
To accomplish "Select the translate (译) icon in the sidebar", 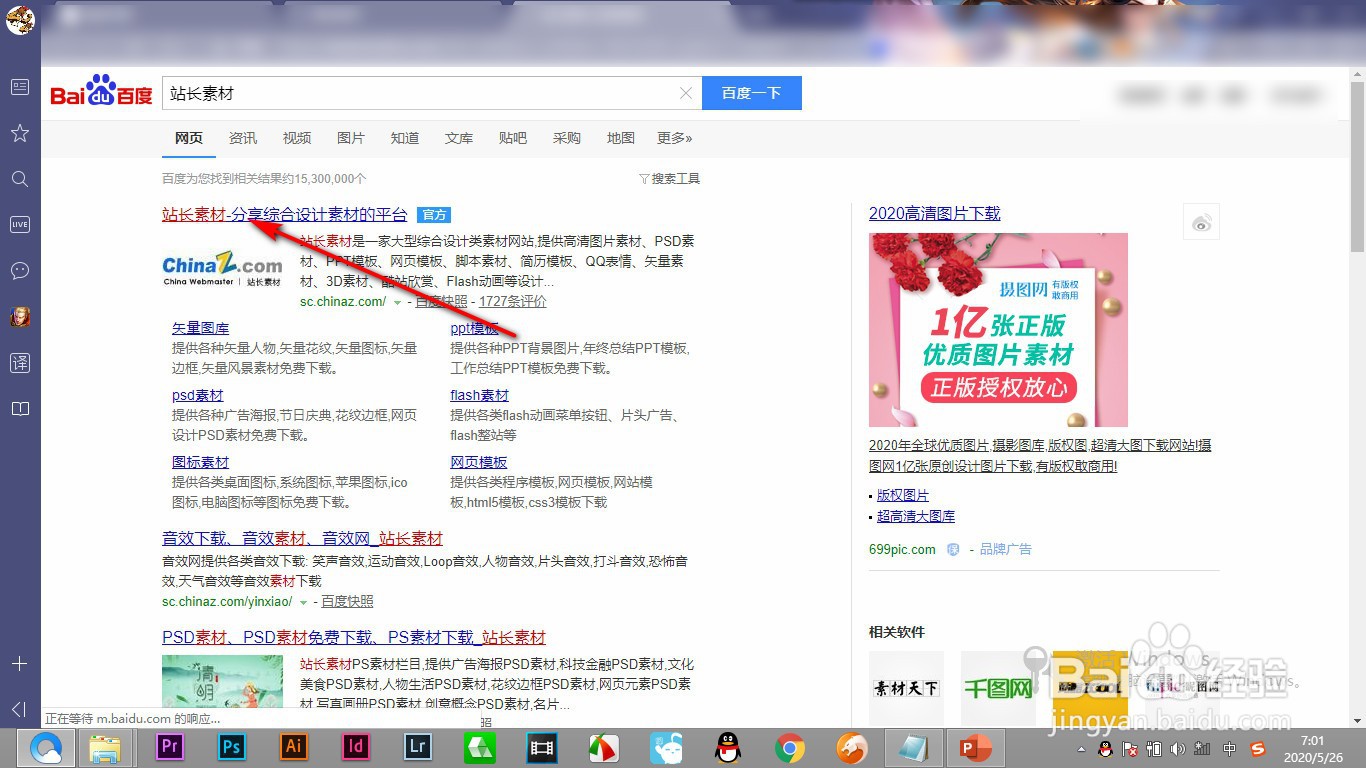I will (x=19, y=362).
